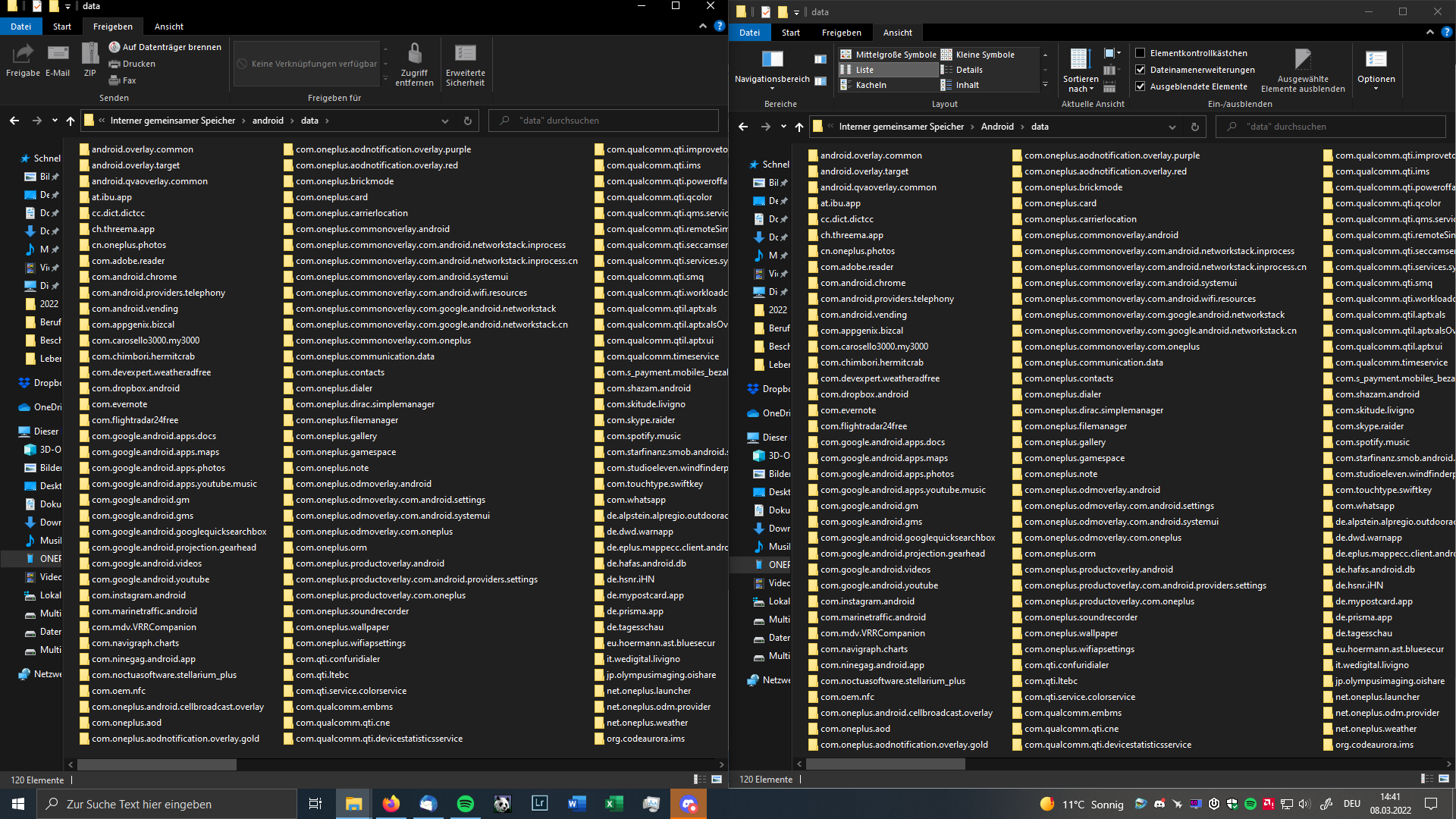Open Firefox from the taskbar
This screenshot has width=1456, height=819.
coord(391,804)
